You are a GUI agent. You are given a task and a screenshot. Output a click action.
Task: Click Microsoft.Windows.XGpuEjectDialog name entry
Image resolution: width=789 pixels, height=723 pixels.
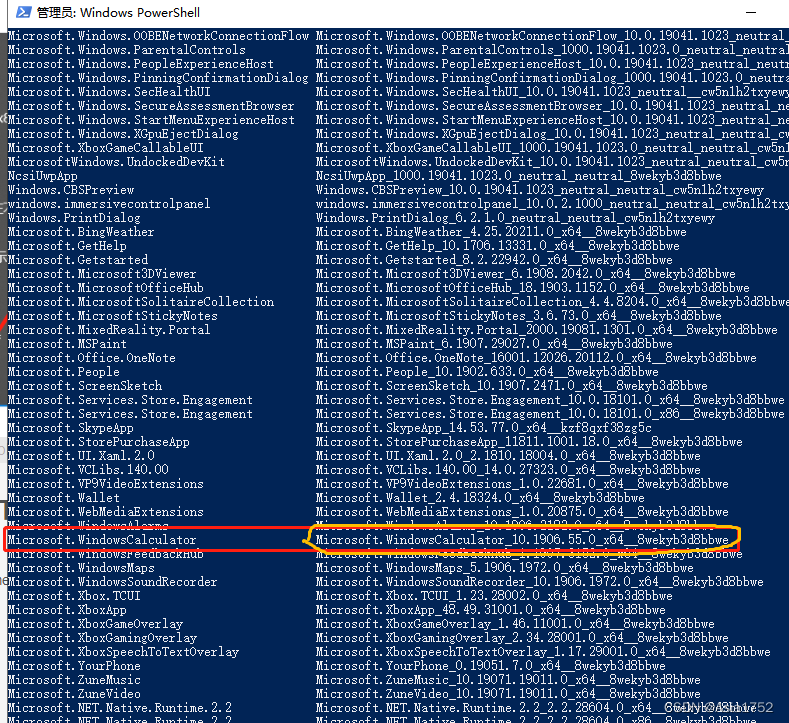click(123, 134)
